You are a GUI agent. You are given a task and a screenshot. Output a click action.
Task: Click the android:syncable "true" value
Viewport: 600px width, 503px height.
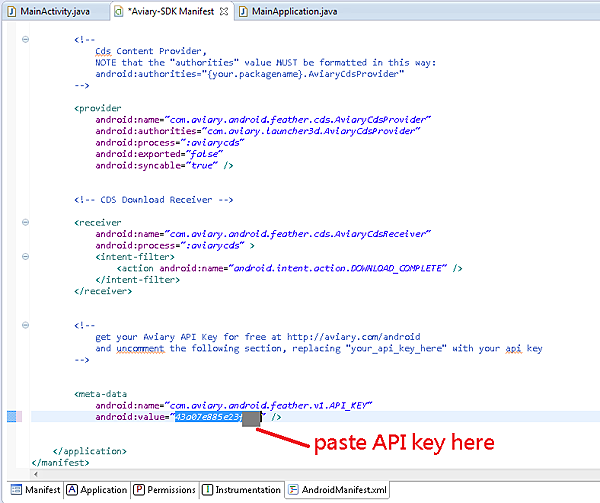click(202, 165)
